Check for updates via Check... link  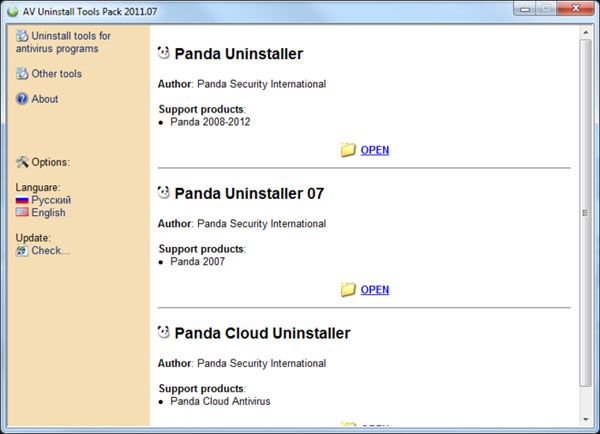coord(50,250)
